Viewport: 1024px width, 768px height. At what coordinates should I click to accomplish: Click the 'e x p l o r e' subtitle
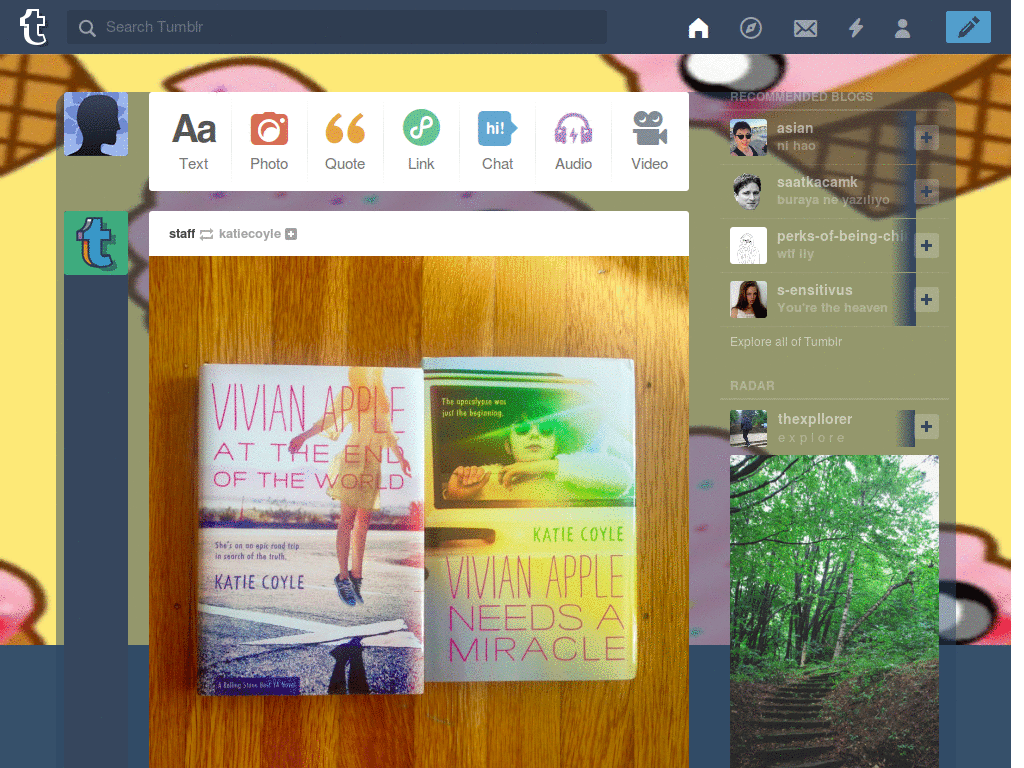pos(811,438)
